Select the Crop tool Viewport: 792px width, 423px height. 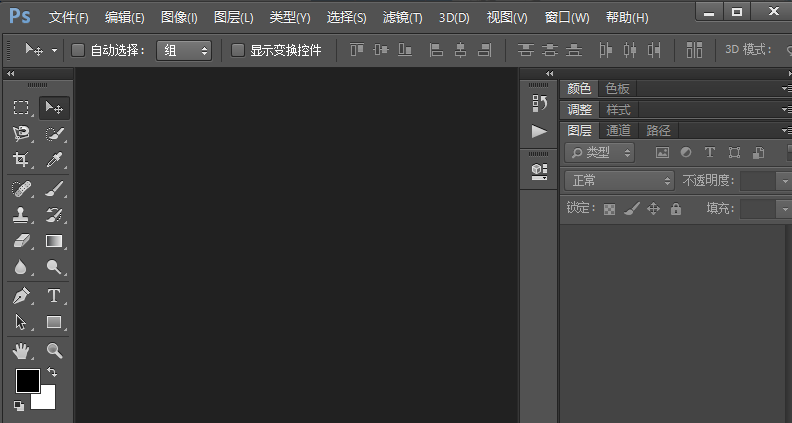point(21,160)
